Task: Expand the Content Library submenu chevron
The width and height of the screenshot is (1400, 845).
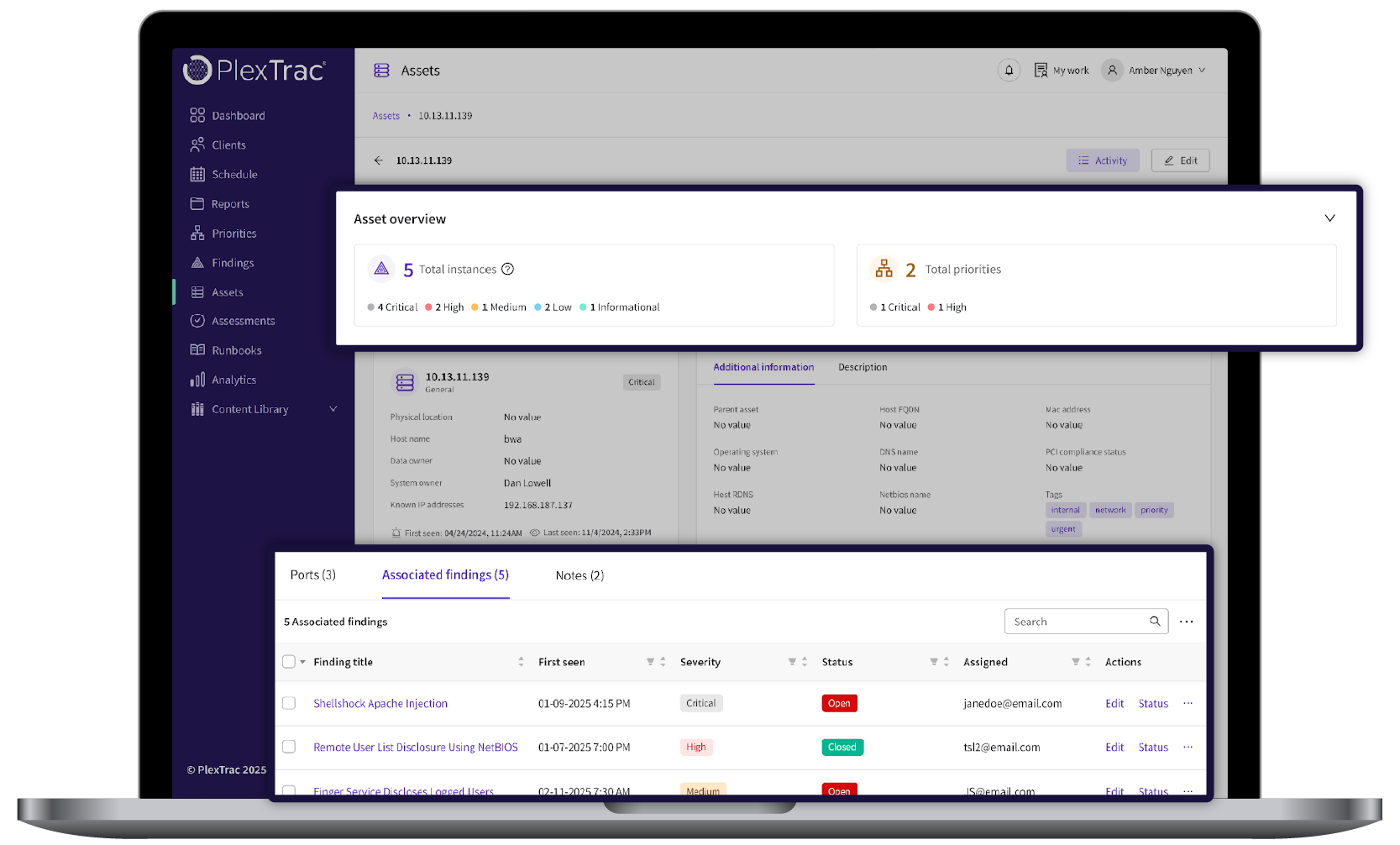Action: click(333, 409)
